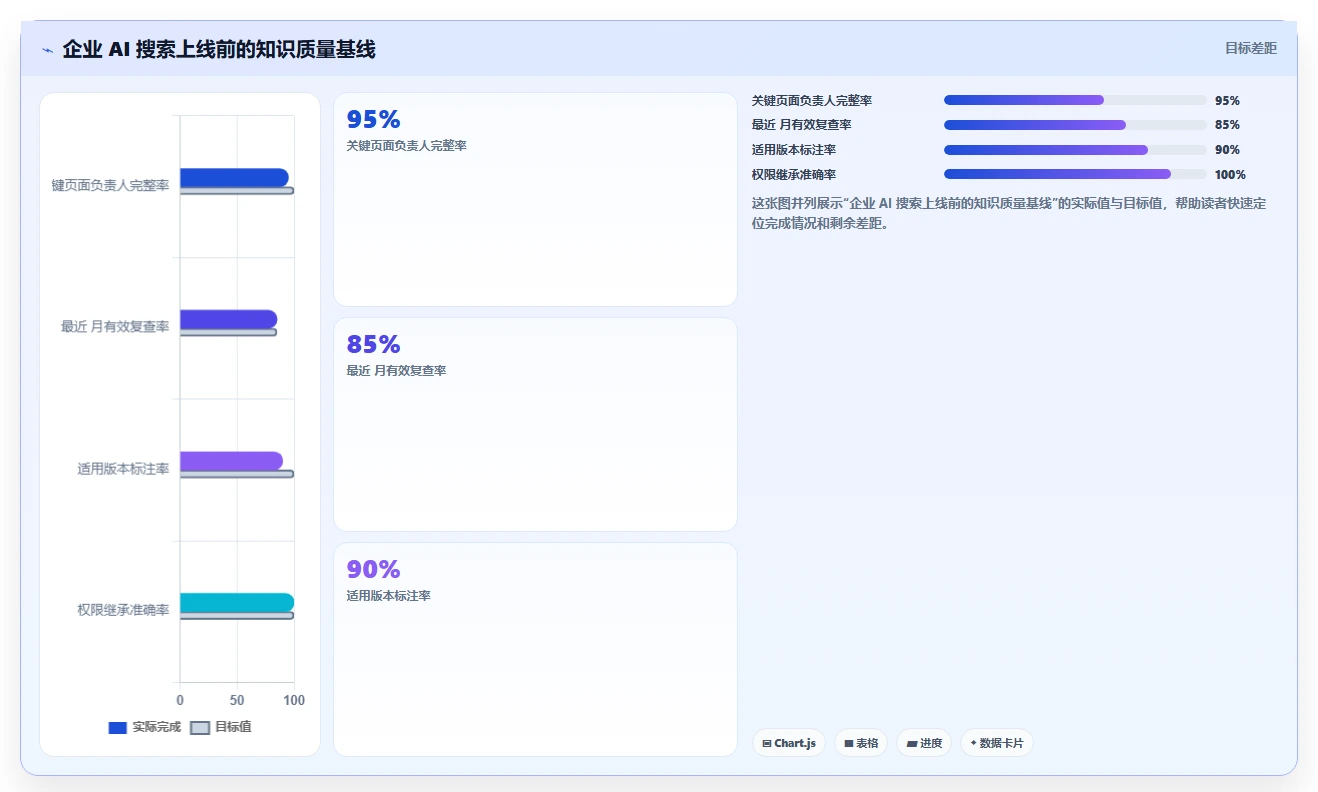The width and height of the screenshot is (1318, 792).
Task: Click the chart axis label 最近 月有效复查率
Action: [115, 326]
